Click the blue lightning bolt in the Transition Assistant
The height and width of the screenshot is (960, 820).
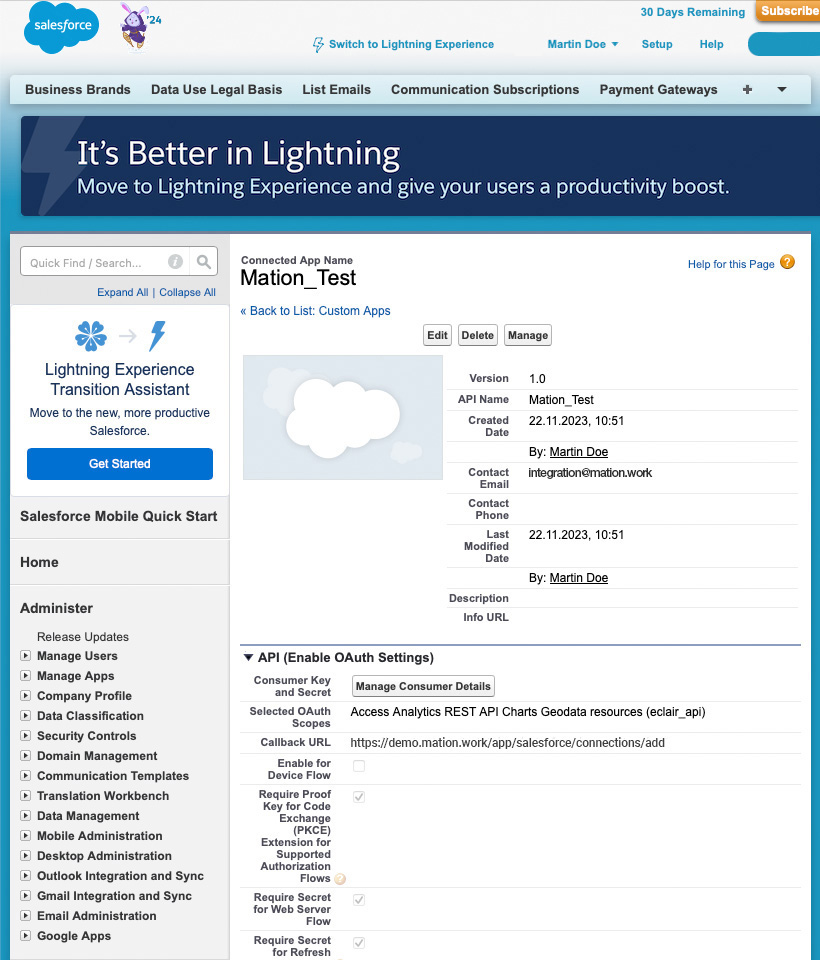[157, 336]
